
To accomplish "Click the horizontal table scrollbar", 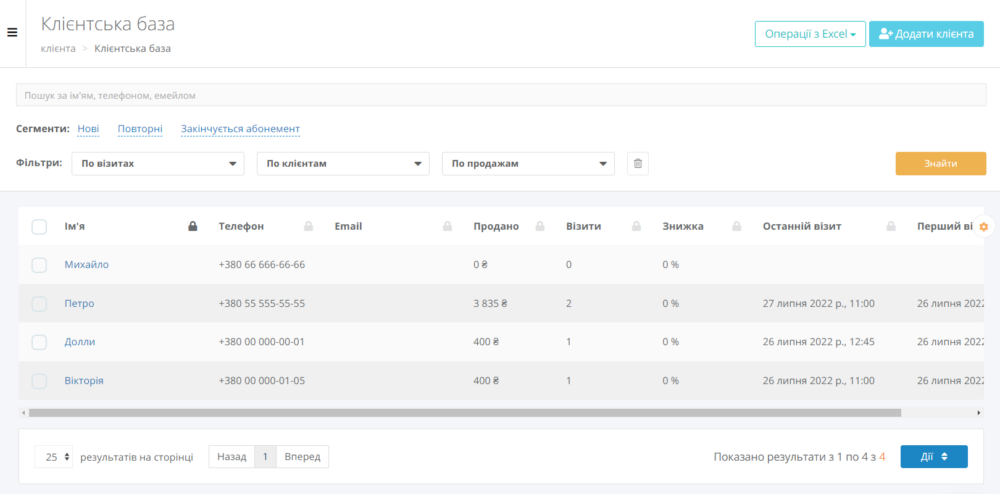I will (464, 412).
